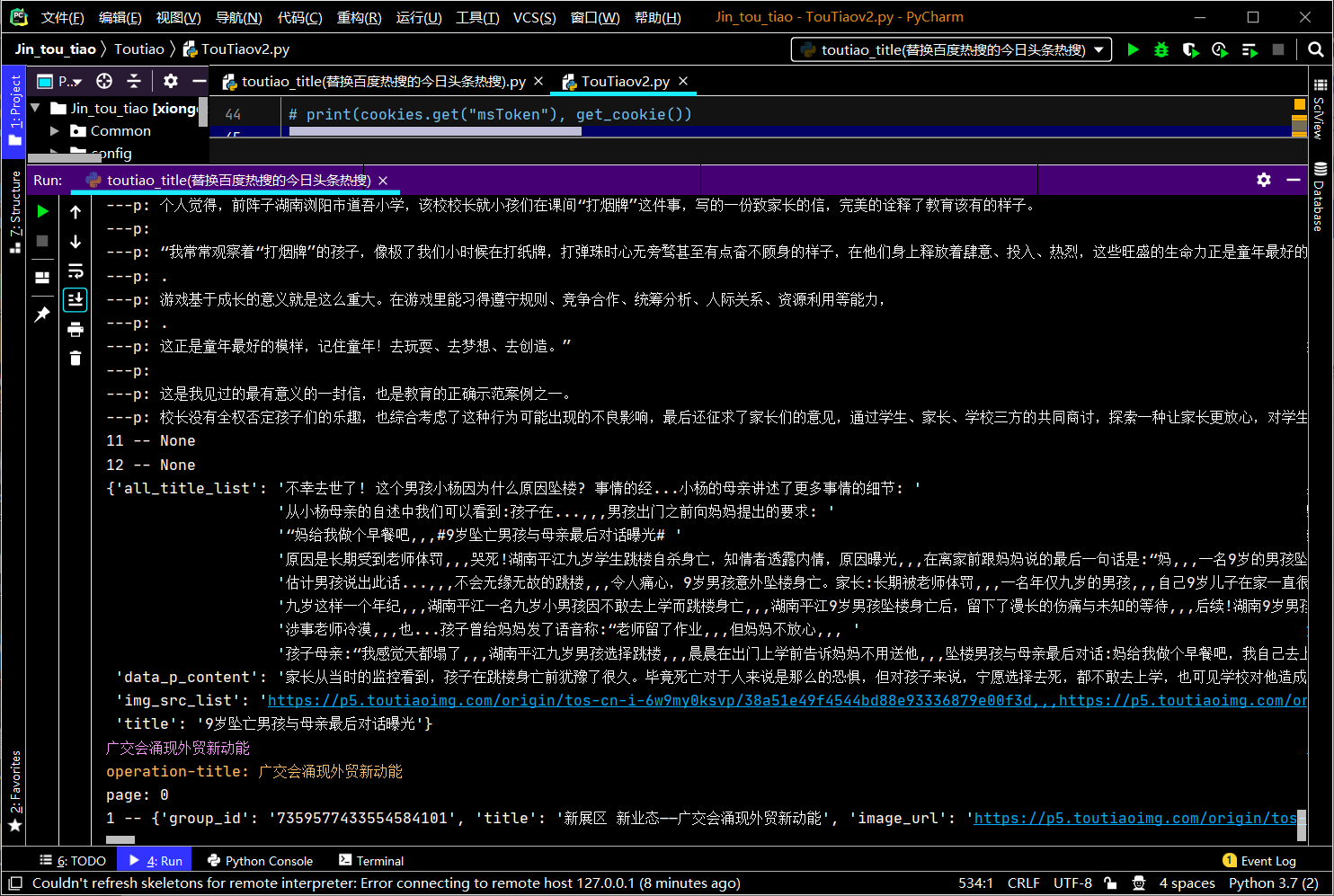Image resolution: width=1334 pixels, height=896 pixels.
Task: Close the toutiao_title Run tab
Action: coord(383,181)
